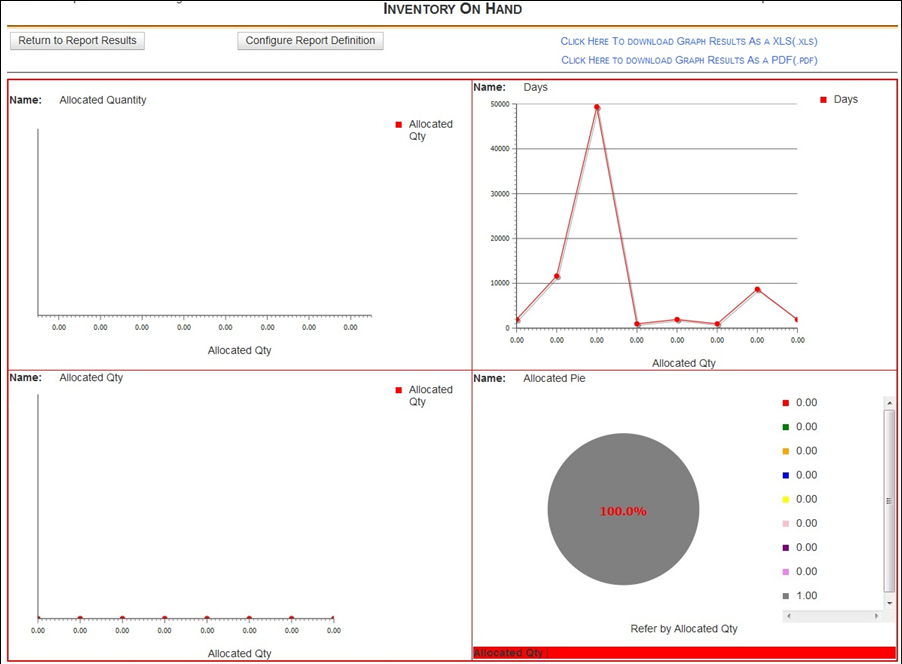Click the yellow swatch in pie legend

click(786, 499)
